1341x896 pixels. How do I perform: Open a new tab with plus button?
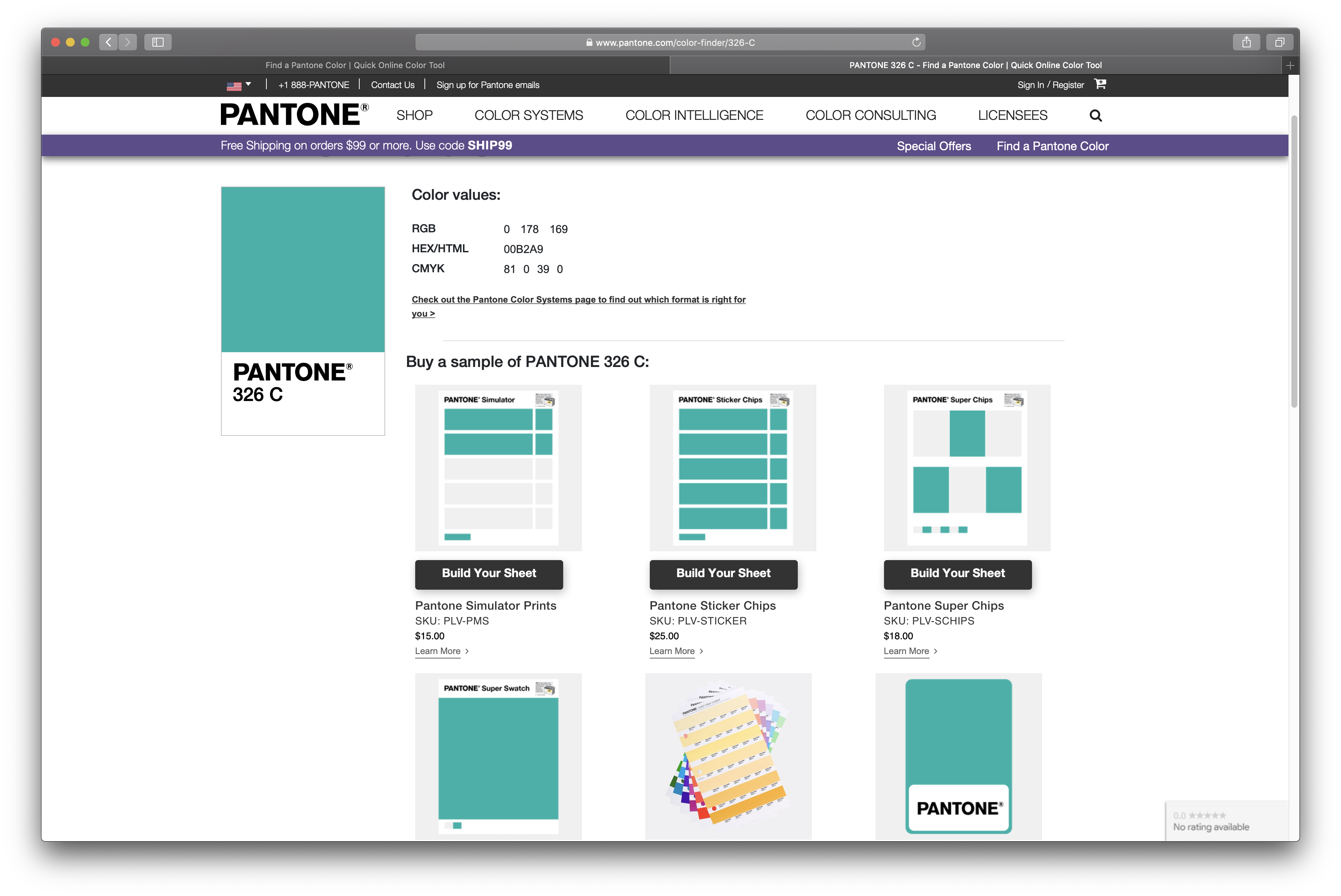1290,66
